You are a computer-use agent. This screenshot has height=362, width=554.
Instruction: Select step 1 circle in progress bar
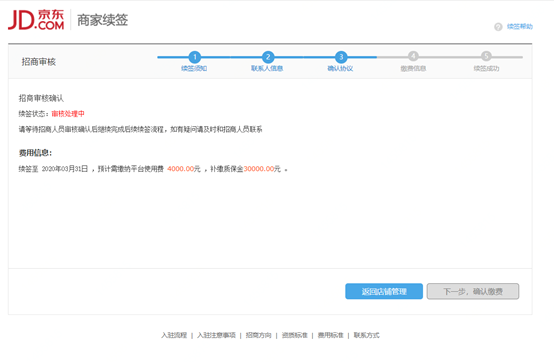(x=195, y=57)
